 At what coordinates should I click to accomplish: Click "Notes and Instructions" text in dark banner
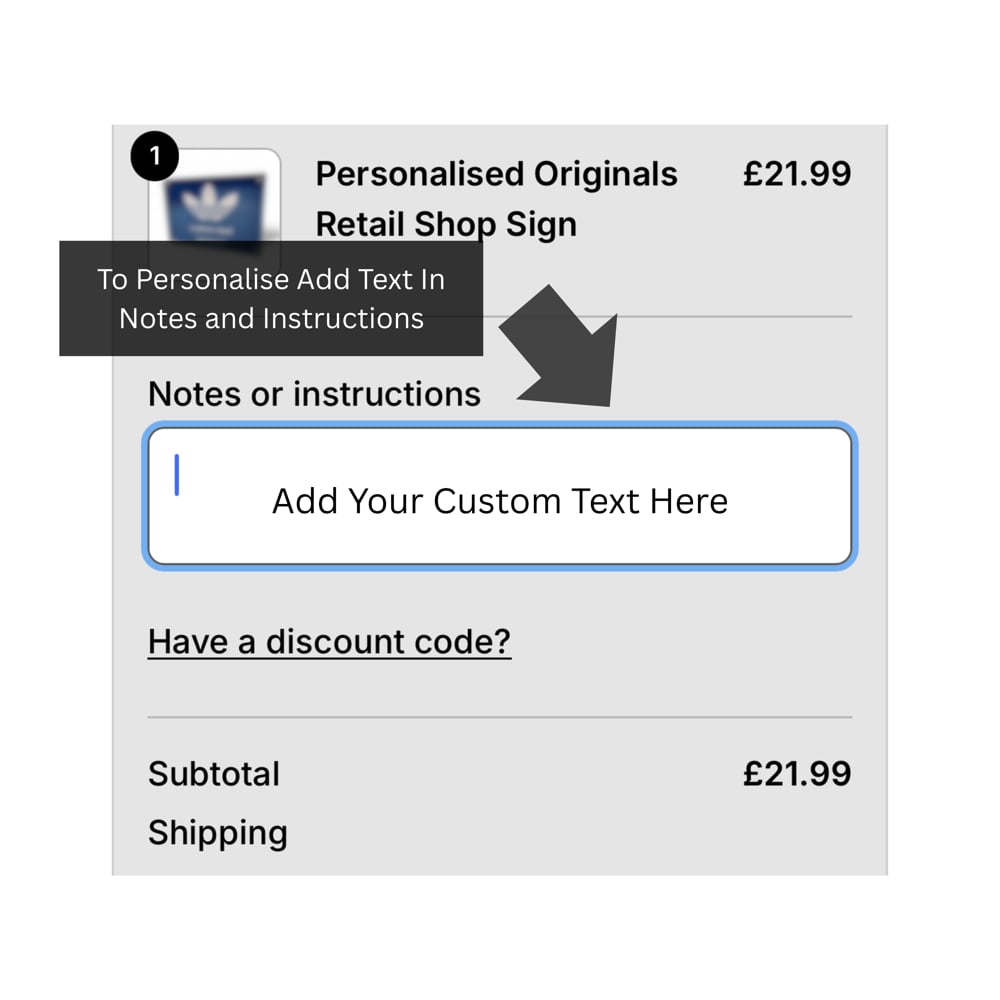click(x=271, y=318)
